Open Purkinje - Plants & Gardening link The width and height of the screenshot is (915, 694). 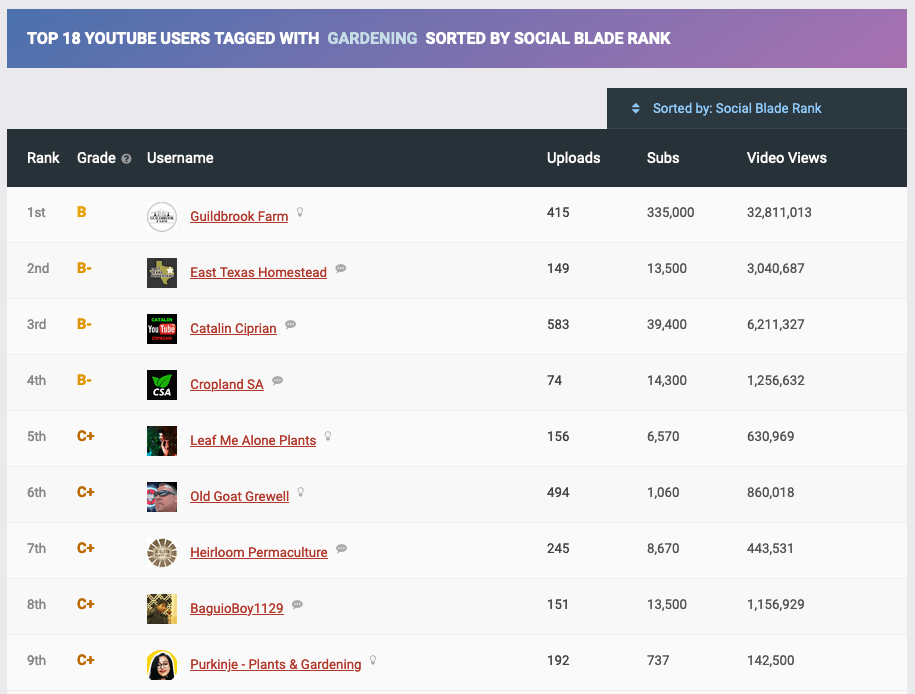coord(275,665)
